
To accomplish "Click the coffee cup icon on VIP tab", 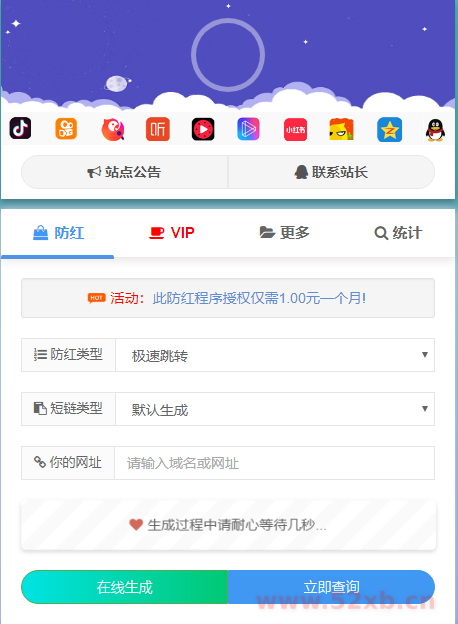I will tap(156, 233).
